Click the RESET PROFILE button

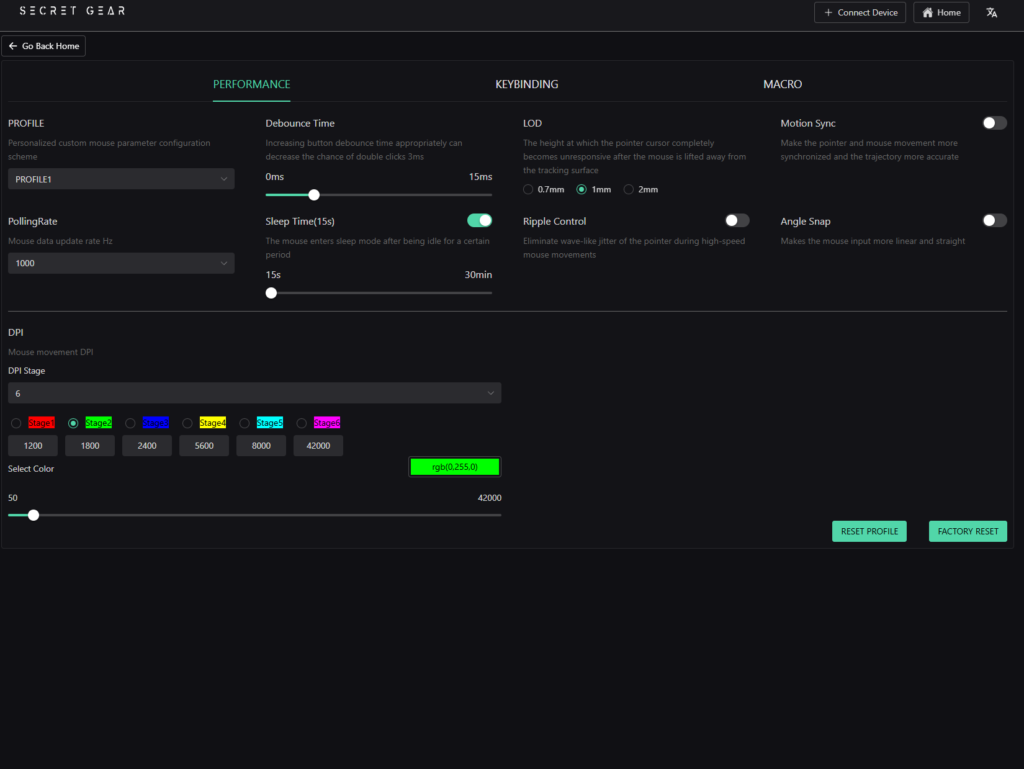[869, 531]
